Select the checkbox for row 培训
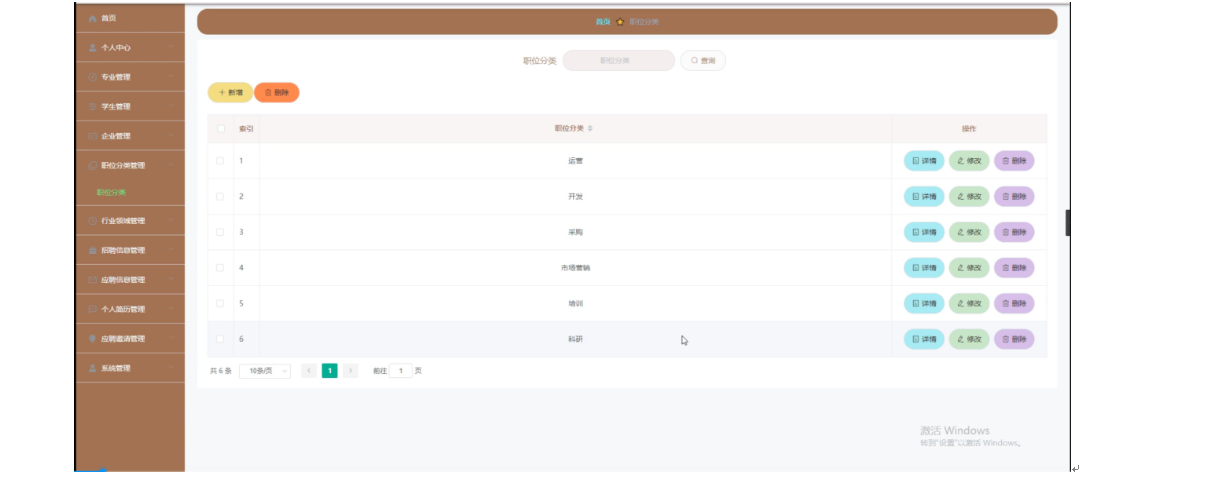The image size is (1213, 477). (x=220, y=303)
